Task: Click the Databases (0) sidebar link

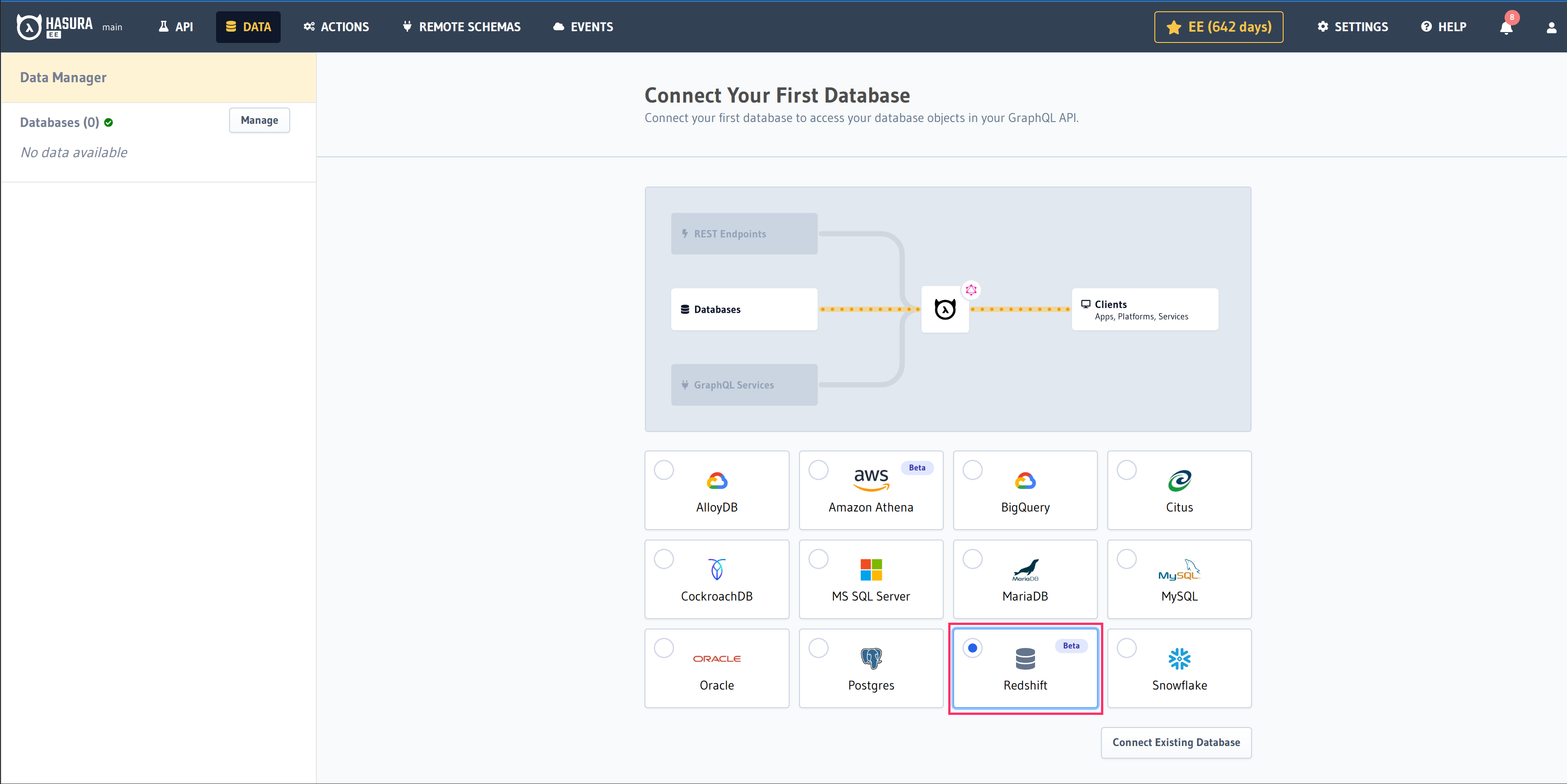Action: pos(60,122)
